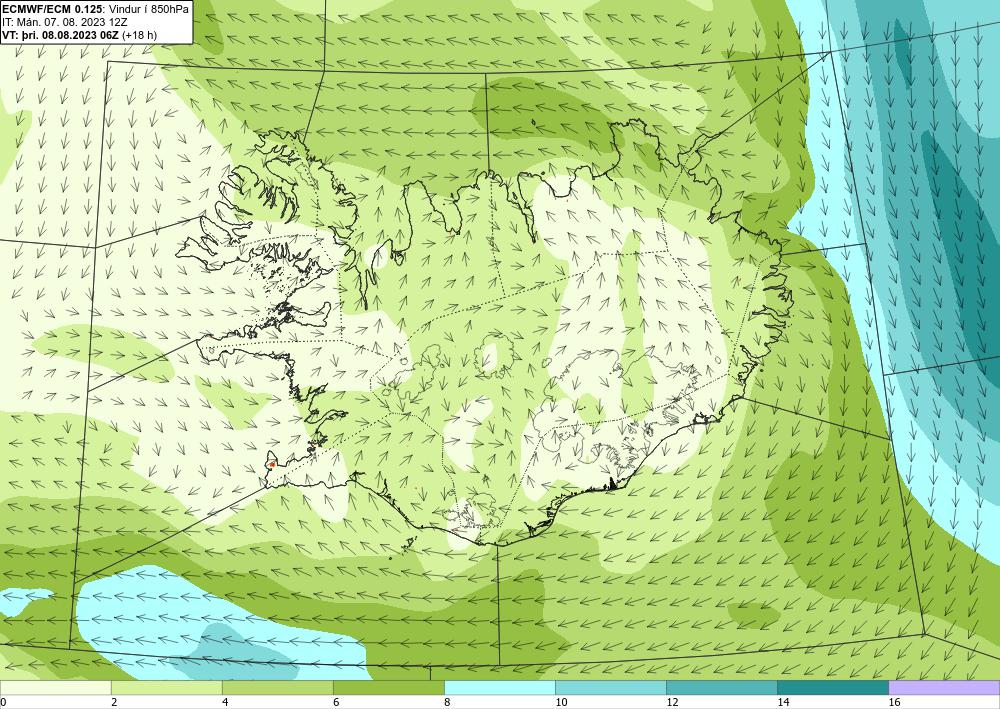The image size is (1000, 709).
Task: Click the purple legend swatch above 16
Action: click(x=944, y=688)
